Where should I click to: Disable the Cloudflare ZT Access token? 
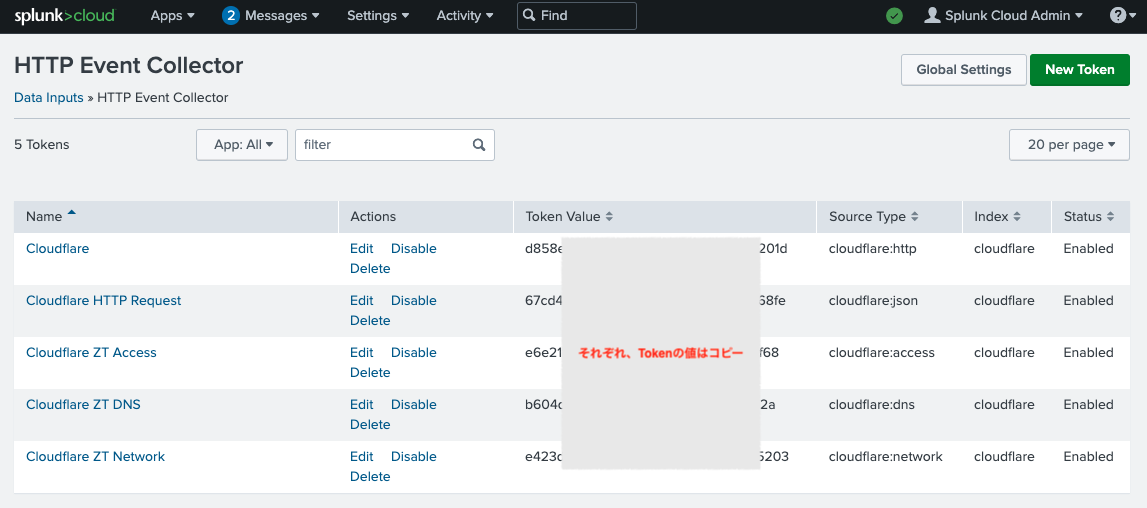[x=413, y=353]
